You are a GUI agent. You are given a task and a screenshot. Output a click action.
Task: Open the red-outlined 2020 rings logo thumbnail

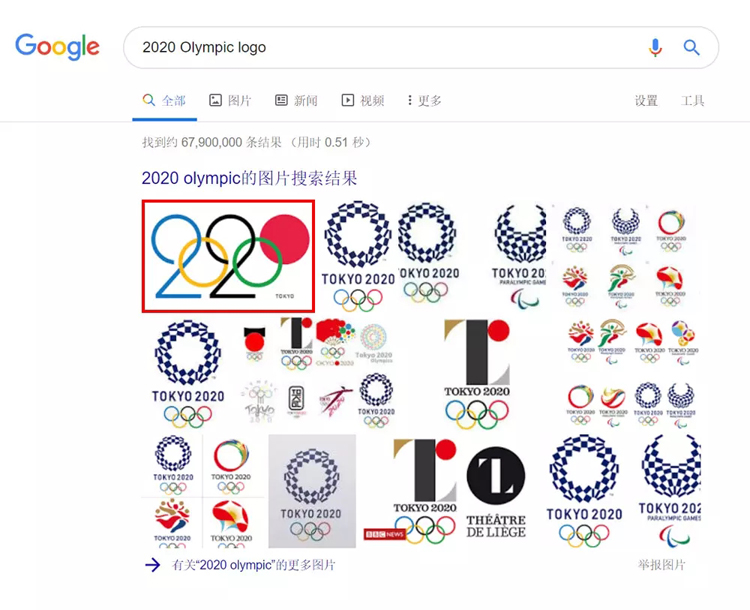point(228,255)
